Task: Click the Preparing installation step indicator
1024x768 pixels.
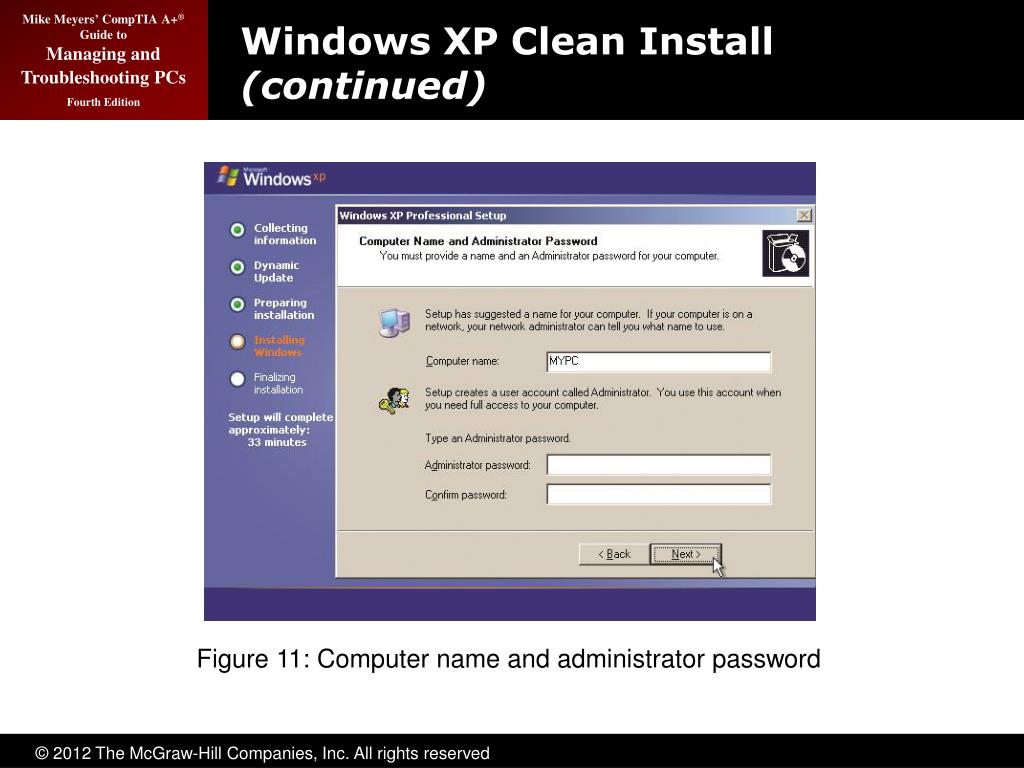Action: 237,304
